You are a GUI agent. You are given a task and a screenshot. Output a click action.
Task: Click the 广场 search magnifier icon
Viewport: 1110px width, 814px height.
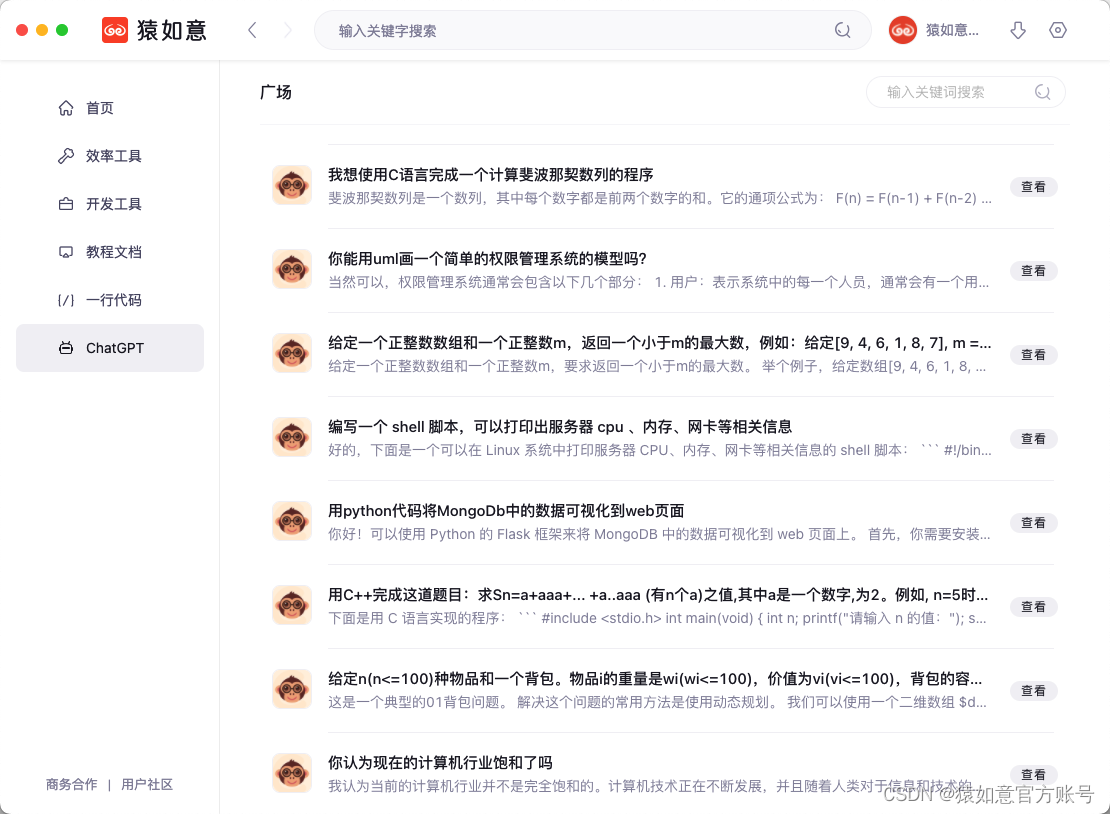click(x=1042, y=92)
